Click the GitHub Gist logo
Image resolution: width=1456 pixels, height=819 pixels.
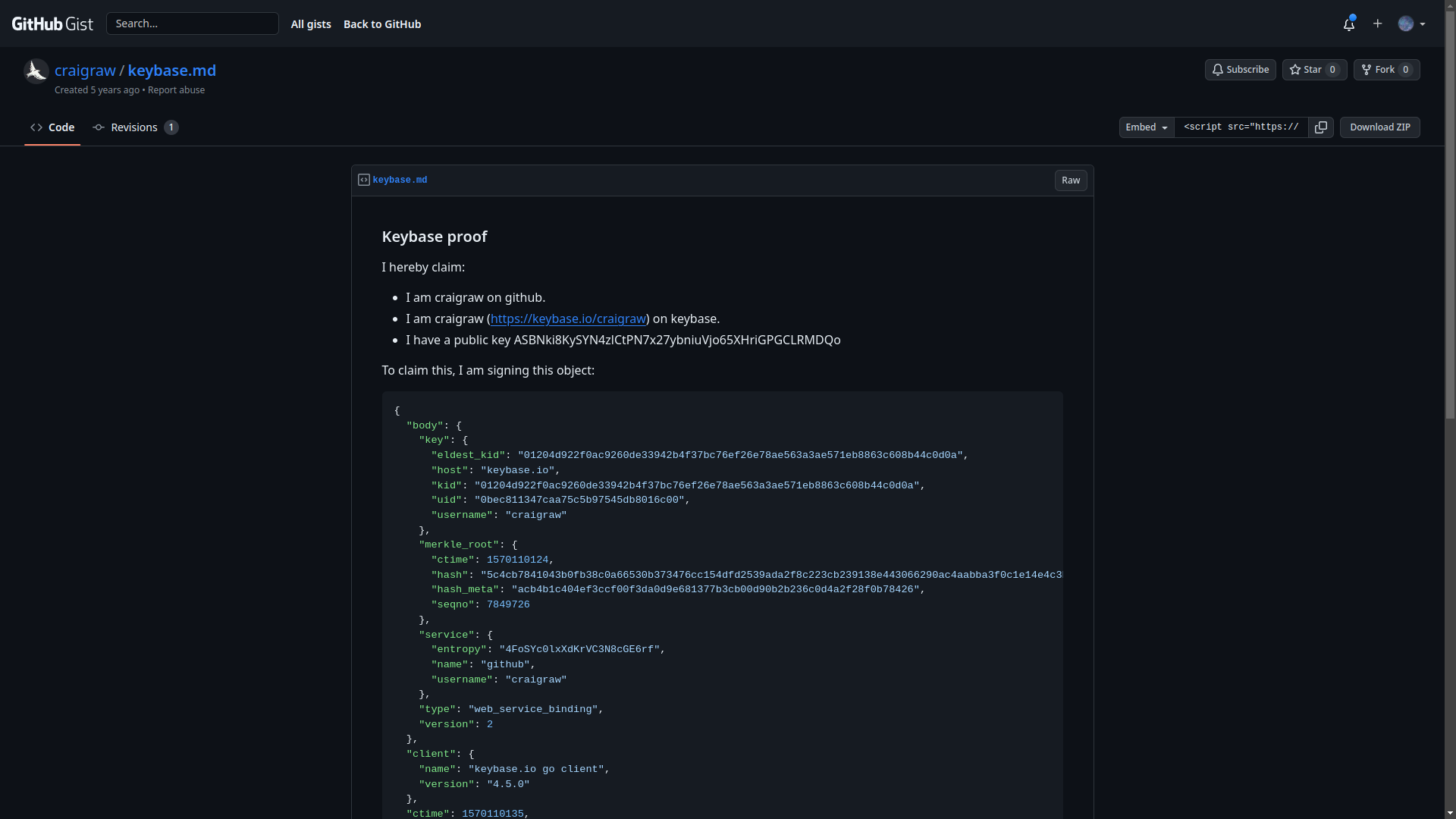click(52, 24)
